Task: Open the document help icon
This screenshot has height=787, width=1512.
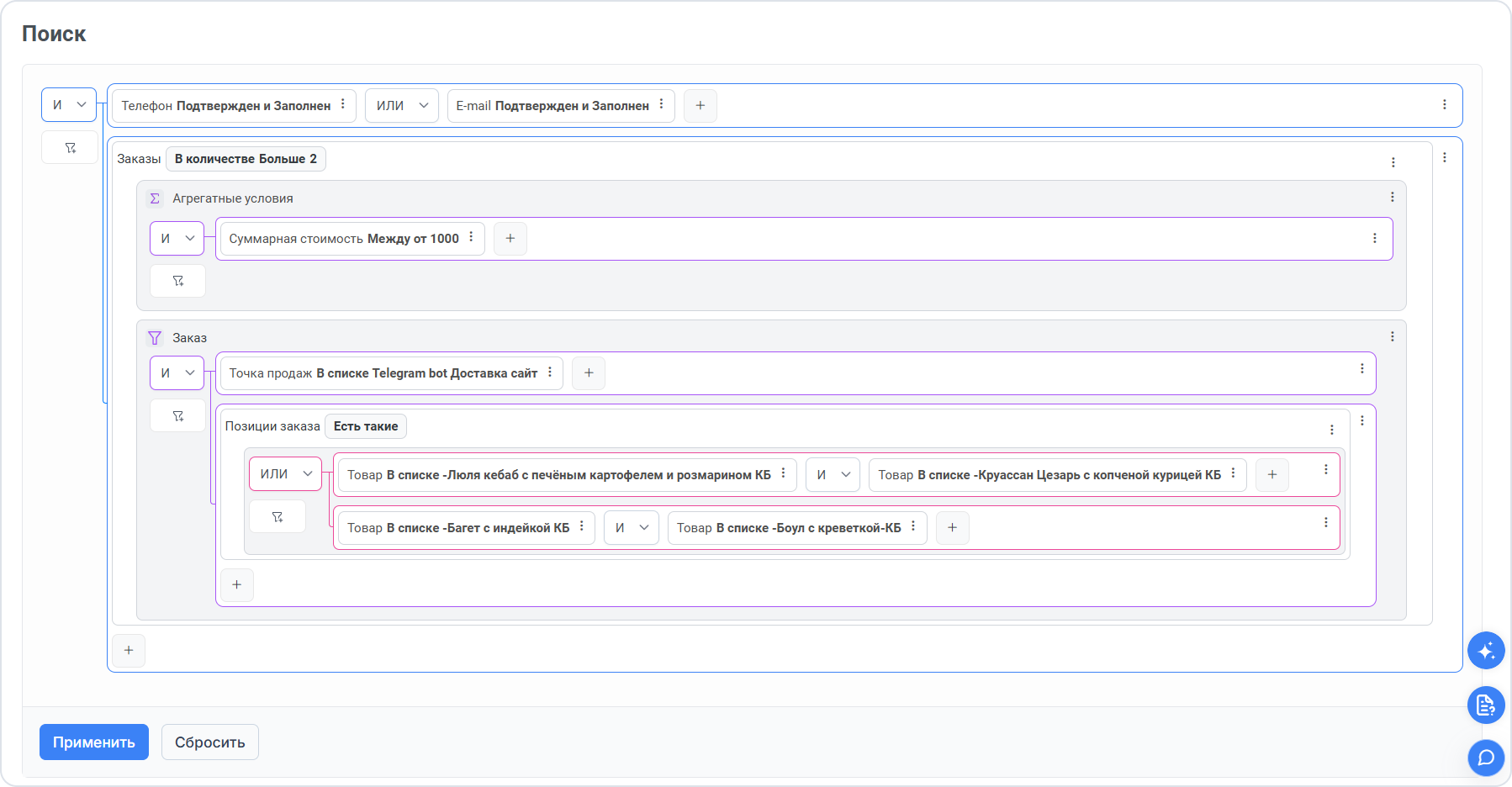Action: (1486, 705)
